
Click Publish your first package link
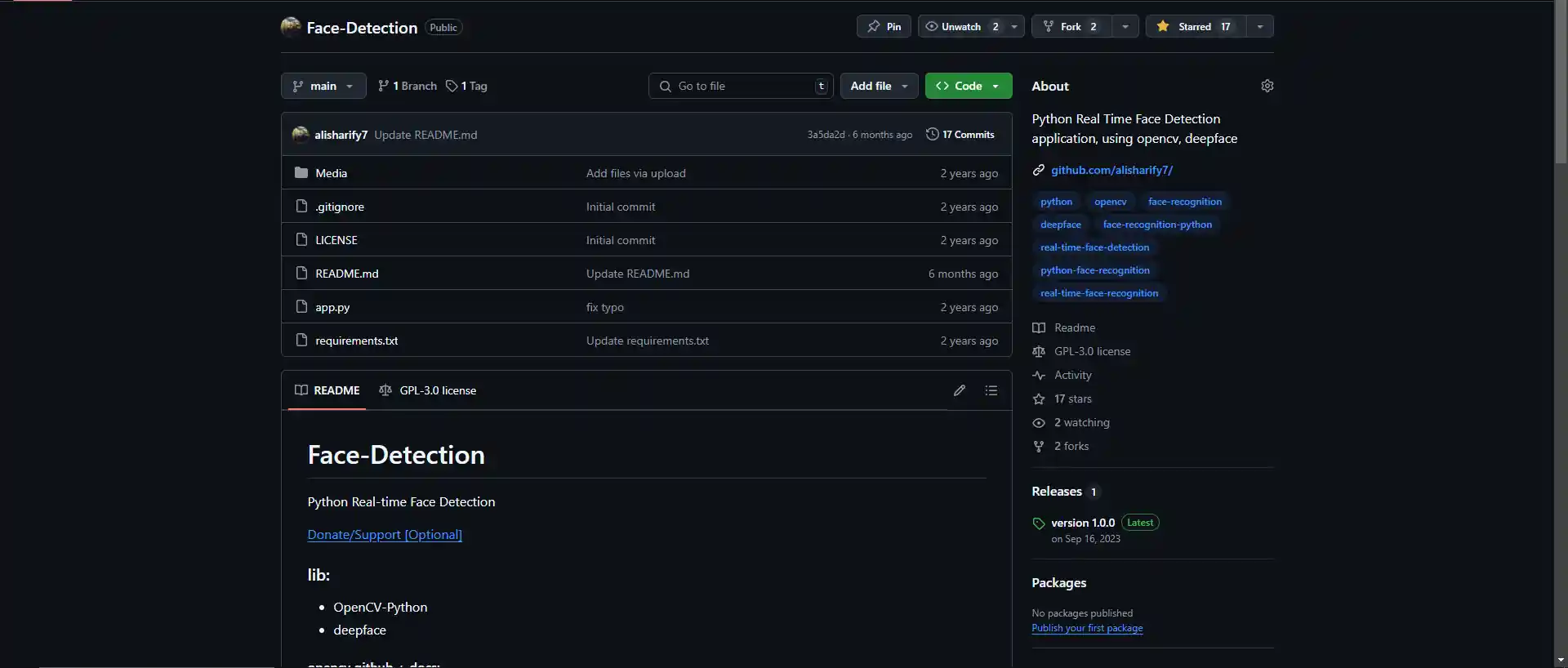click(1087, 628)
